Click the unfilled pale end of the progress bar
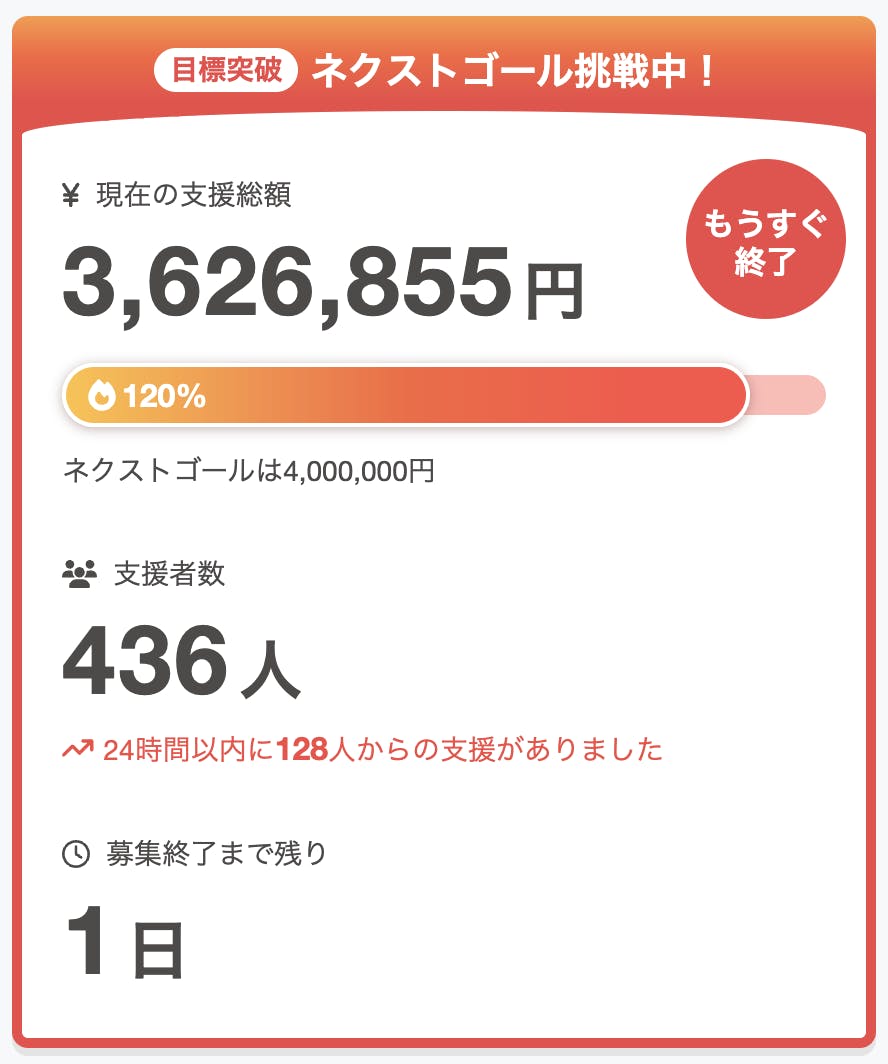The image size is (888, 1064). coord(790,395)
